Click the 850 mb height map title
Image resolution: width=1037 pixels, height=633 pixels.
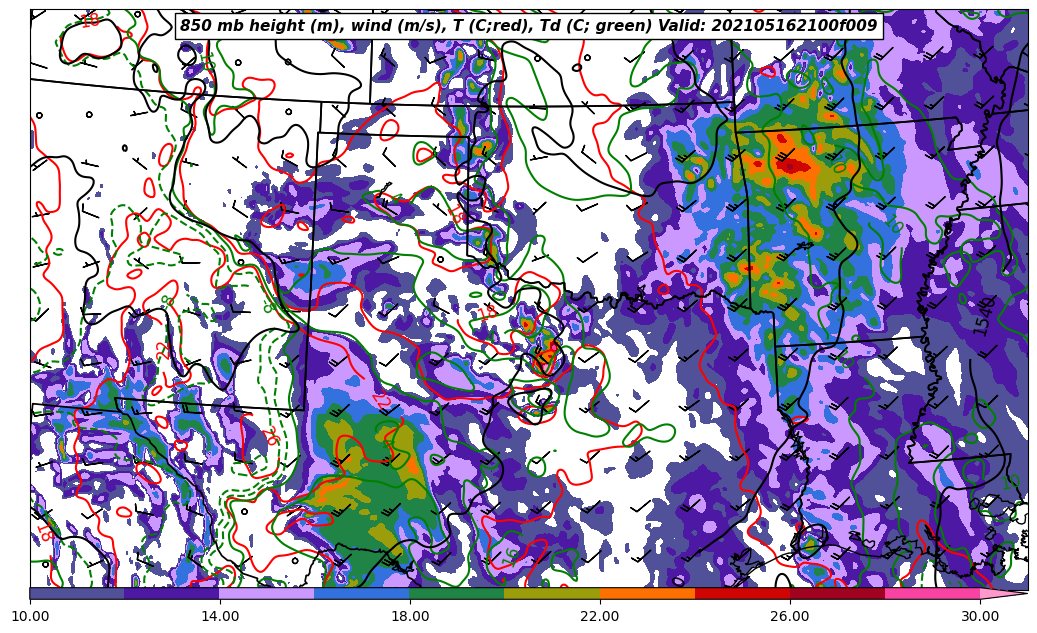coord(528,25)
